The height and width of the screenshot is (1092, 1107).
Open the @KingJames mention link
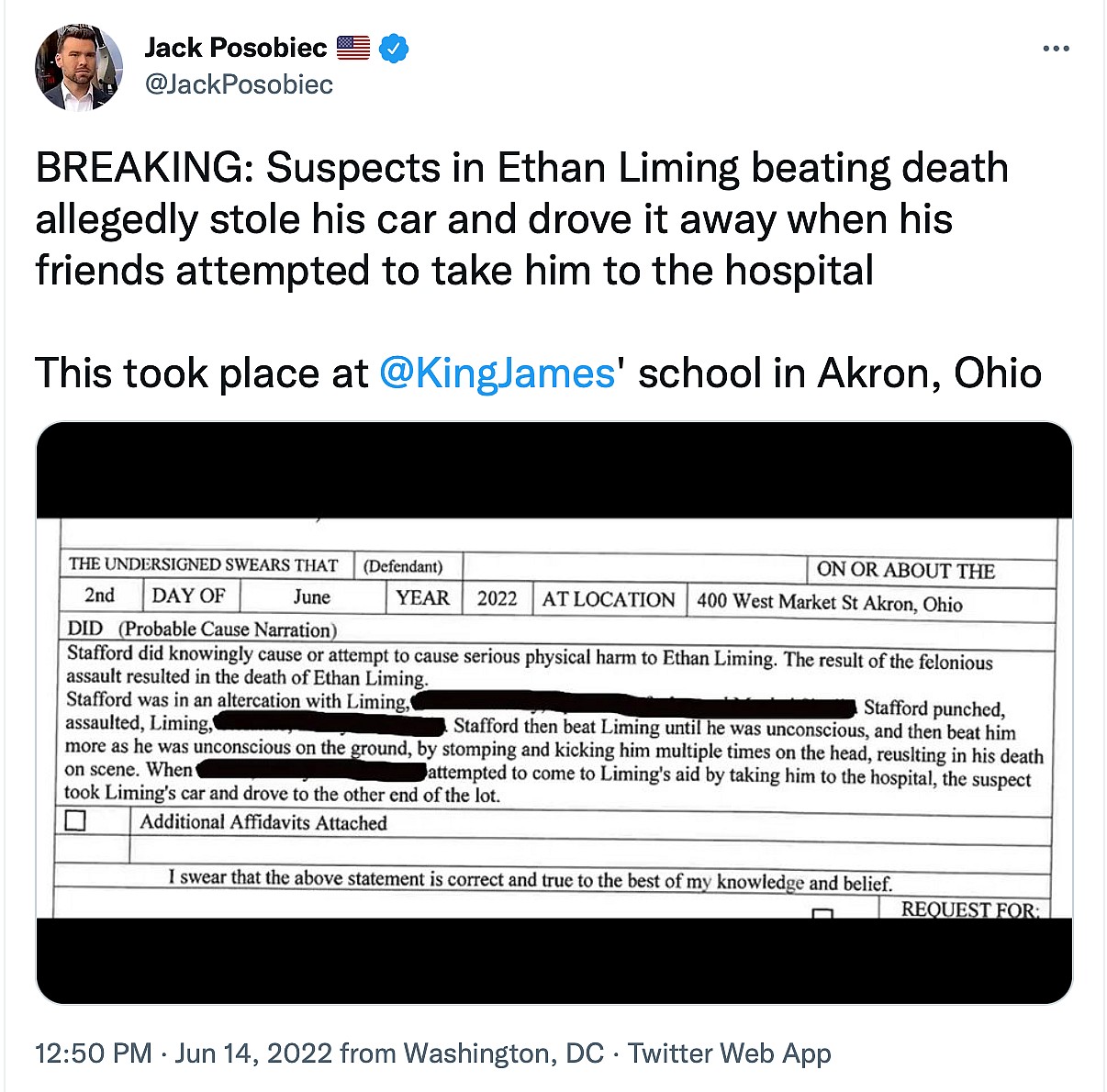497,373
